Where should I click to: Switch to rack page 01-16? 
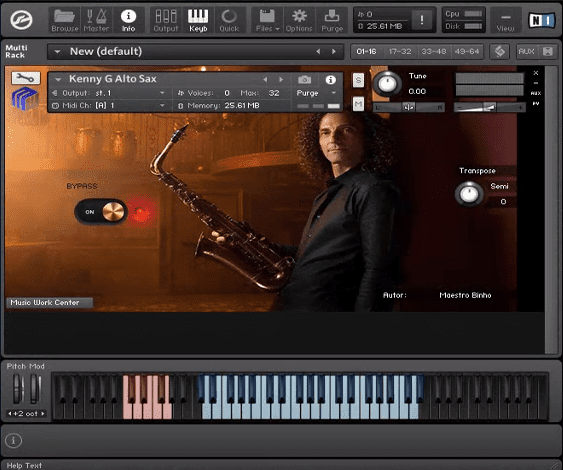(x=366, y=52)
